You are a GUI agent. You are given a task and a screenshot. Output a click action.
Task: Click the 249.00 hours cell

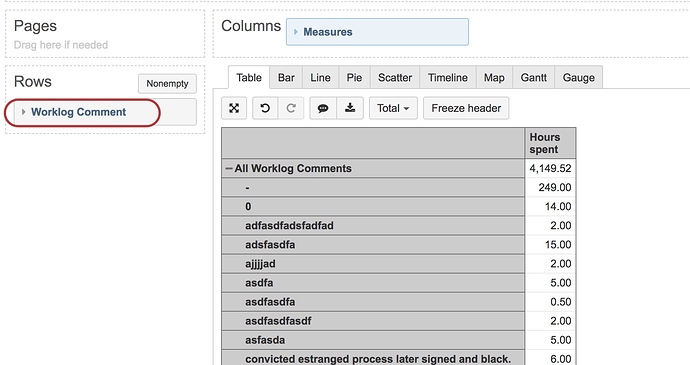point(550,188)
